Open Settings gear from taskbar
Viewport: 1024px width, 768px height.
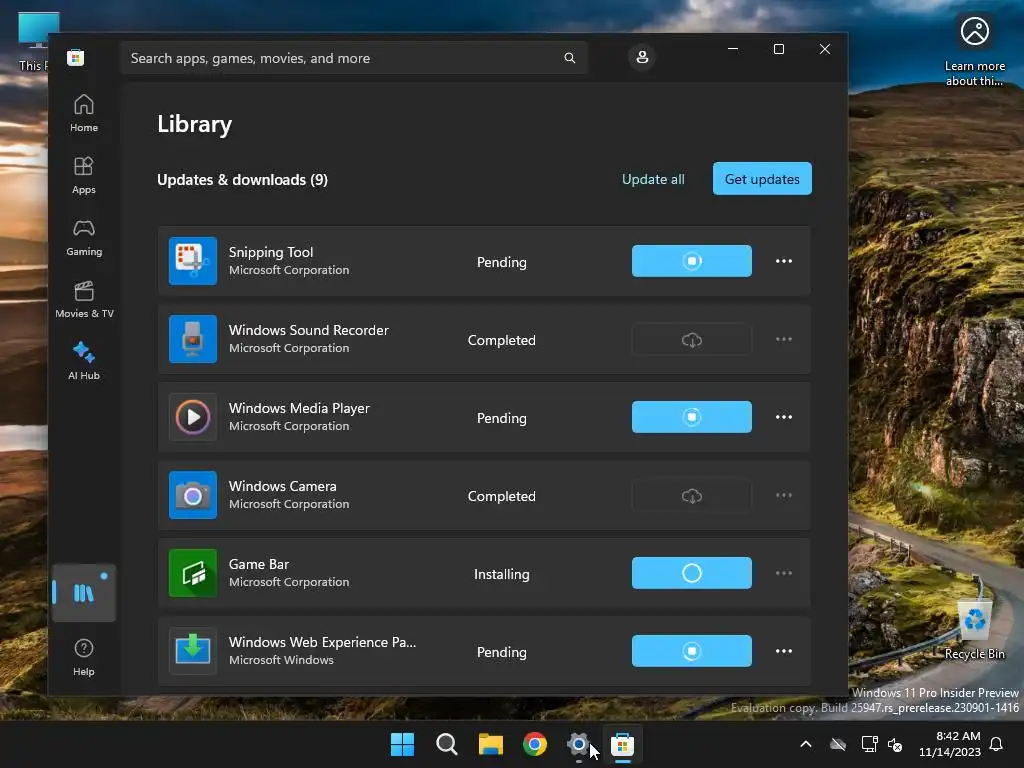(x=579, y=744)
